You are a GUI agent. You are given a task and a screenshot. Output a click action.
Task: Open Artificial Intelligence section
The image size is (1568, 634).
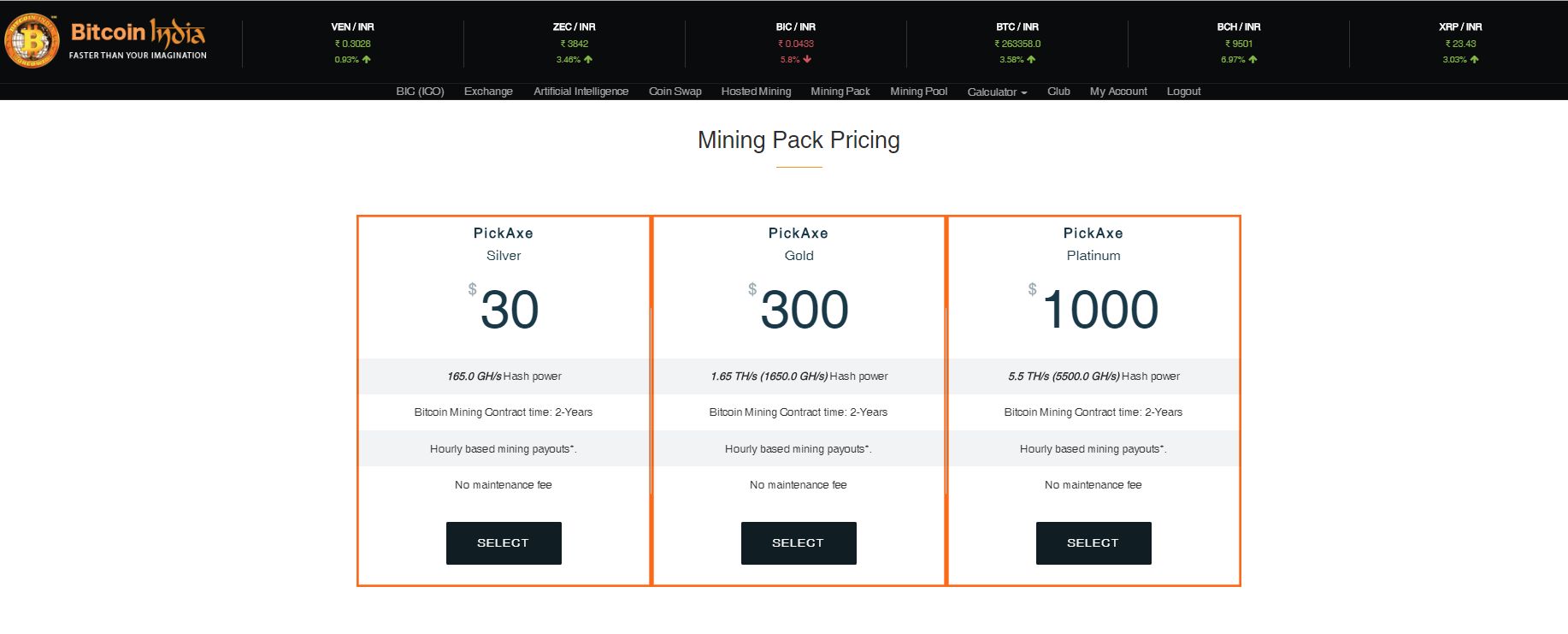coord(581,92)
